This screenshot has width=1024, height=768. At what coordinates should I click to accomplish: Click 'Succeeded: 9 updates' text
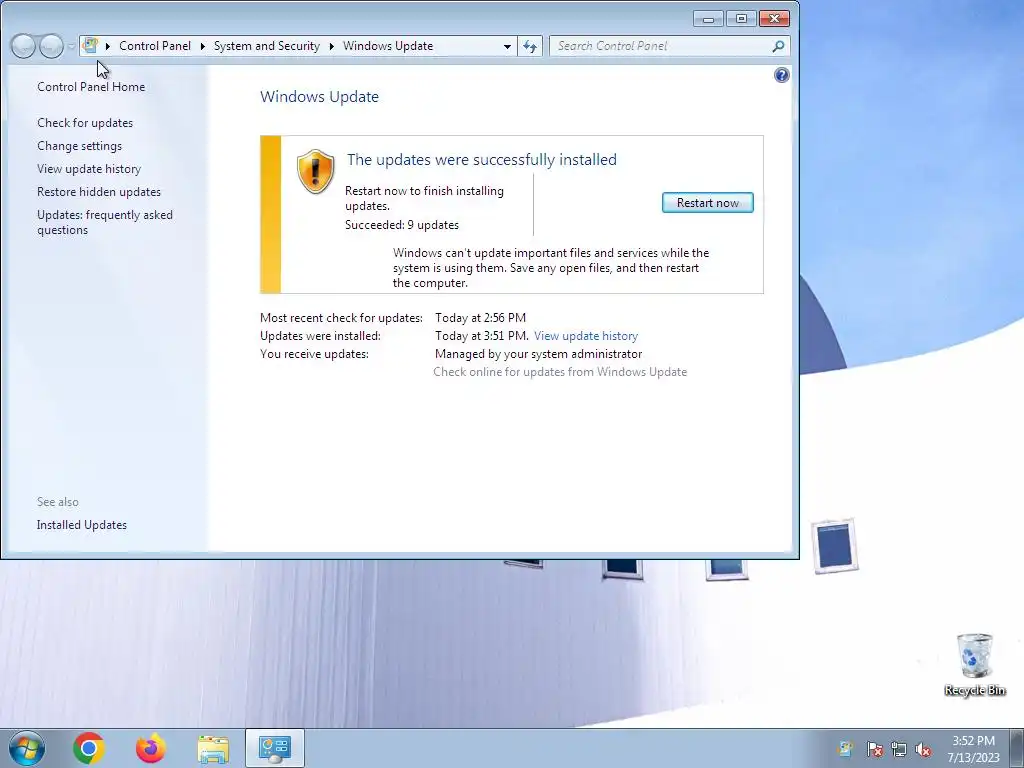pyautogui.click(x=402, y=225)
